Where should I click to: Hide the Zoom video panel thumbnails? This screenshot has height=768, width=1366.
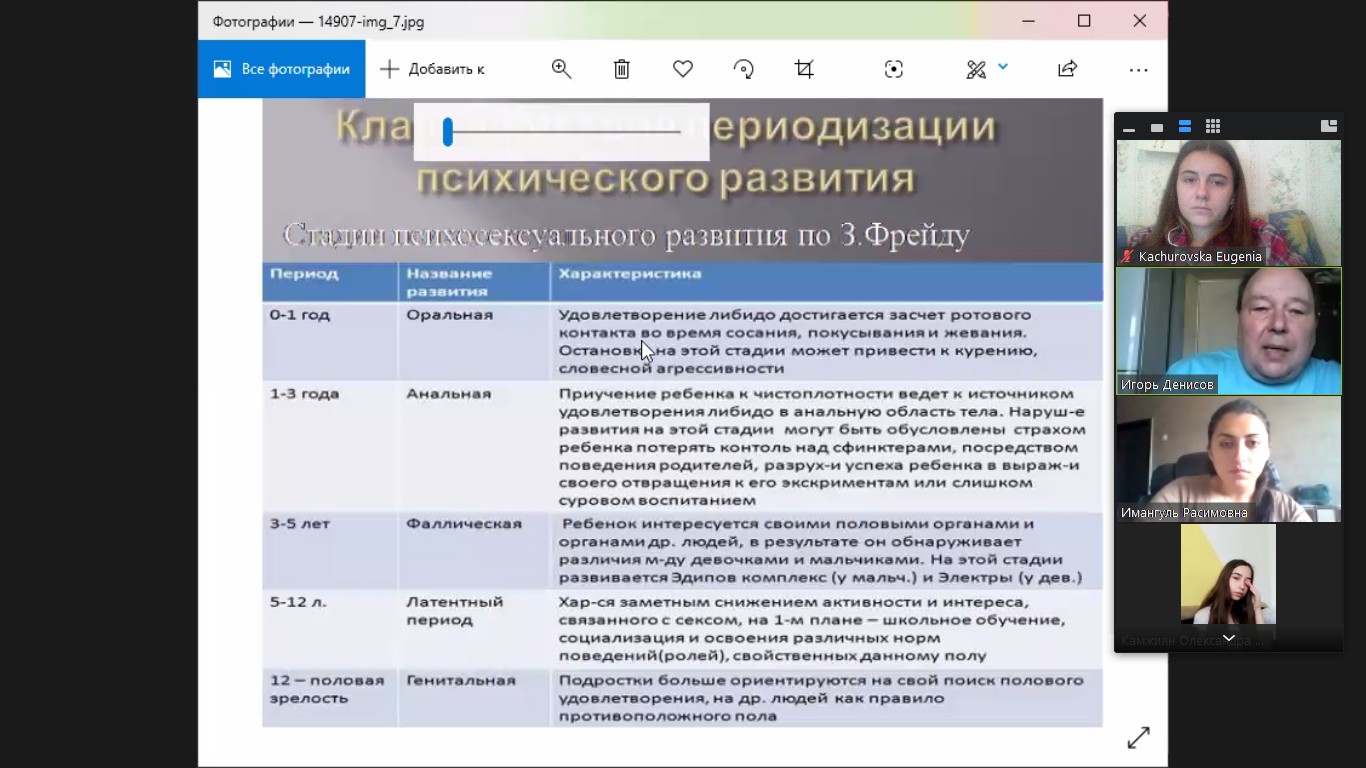(x=1129, y=127)
